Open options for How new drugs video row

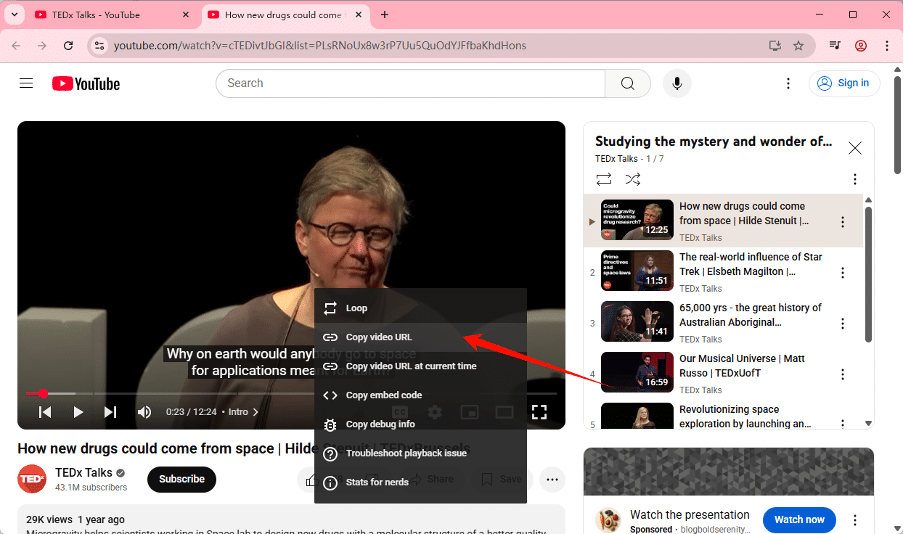[x=842, y=221]
